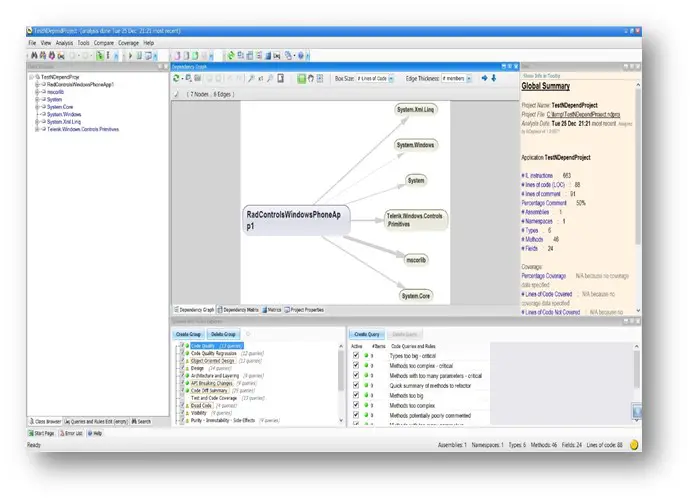694x504 pixels.
Task: Toggle the 'Methods too complex - critical' checkbox
Action: tap(356, 365)
